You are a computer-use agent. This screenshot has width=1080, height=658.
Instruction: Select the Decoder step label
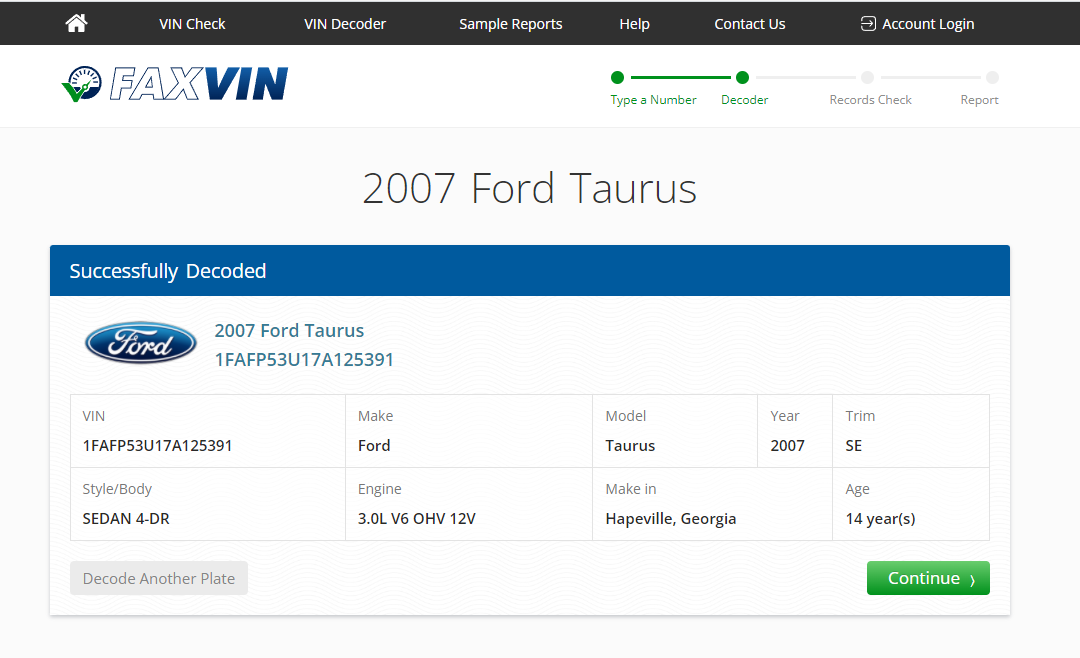pyautogui.click(x=745, y=100)
